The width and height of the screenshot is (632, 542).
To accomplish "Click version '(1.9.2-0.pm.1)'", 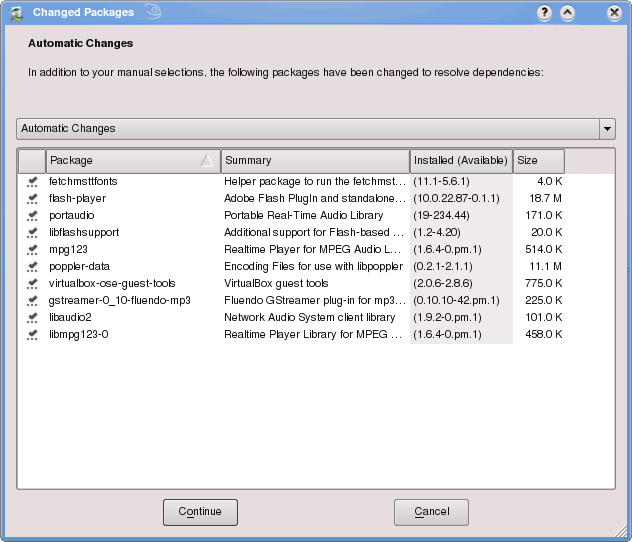I will pyautogui.click(x=447, y=318).
